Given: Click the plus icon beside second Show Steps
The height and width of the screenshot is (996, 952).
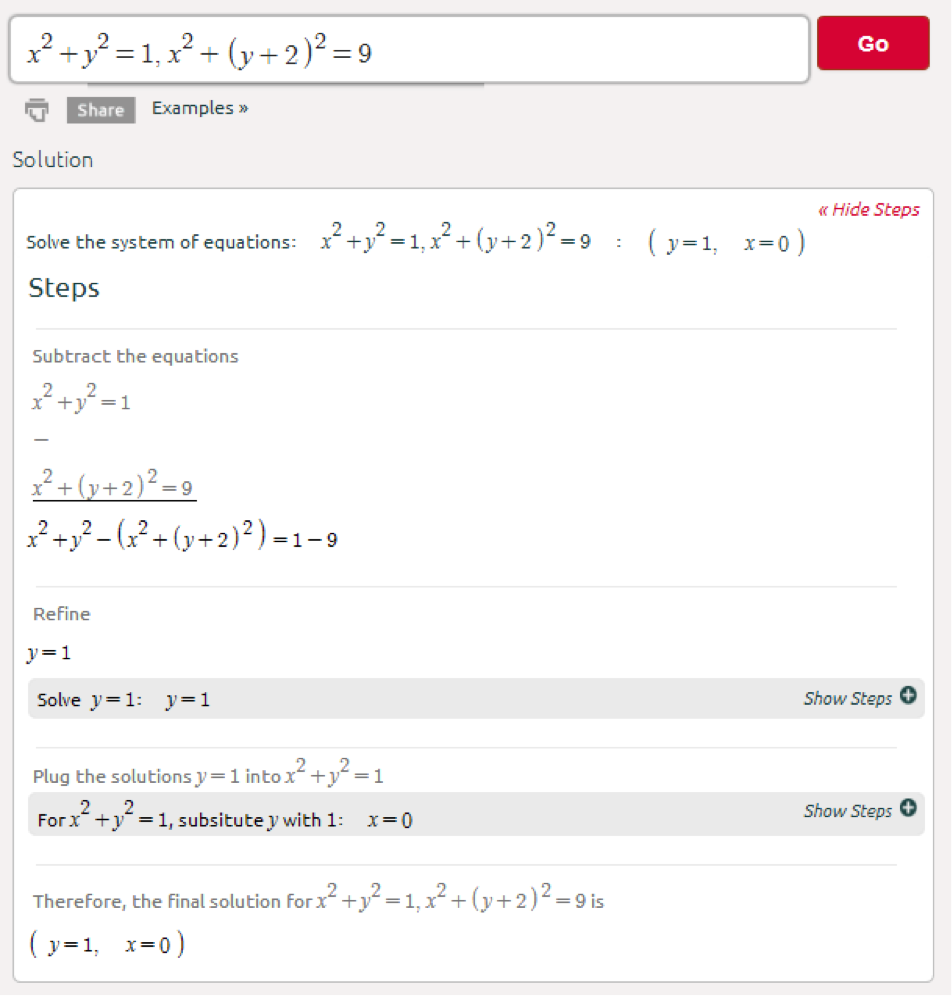Looking at the screenshot, I should [x=908, y=810].
